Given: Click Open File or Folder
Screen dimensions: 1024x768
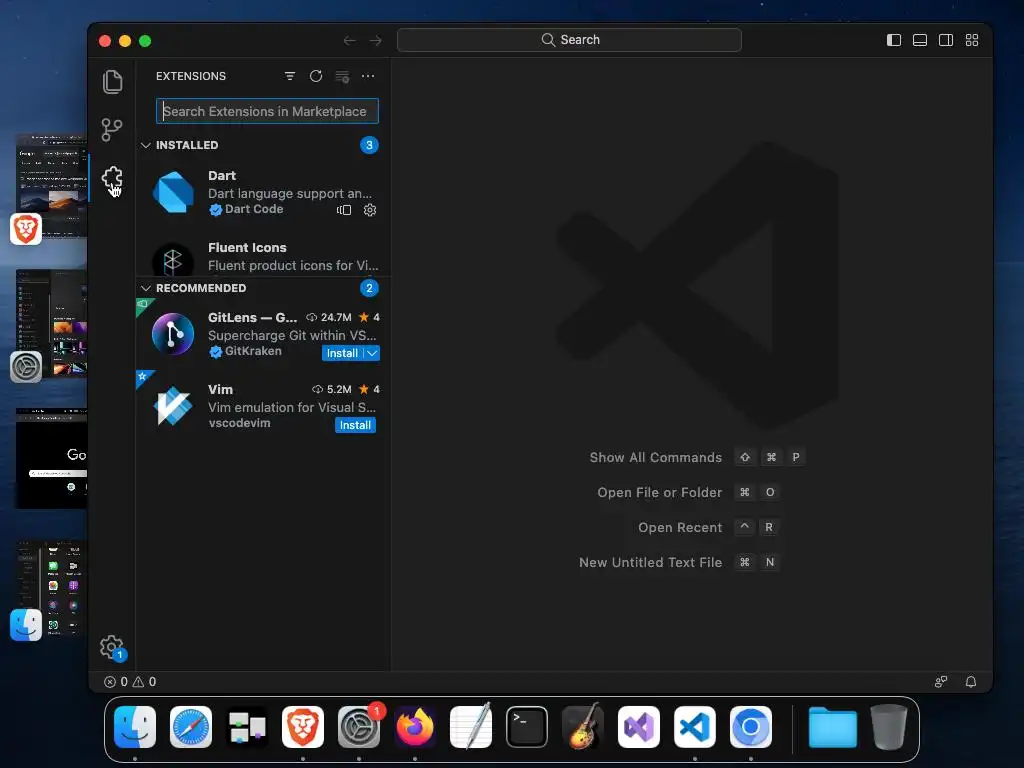Looking at the screenshot, I should [x=660, y=492].
